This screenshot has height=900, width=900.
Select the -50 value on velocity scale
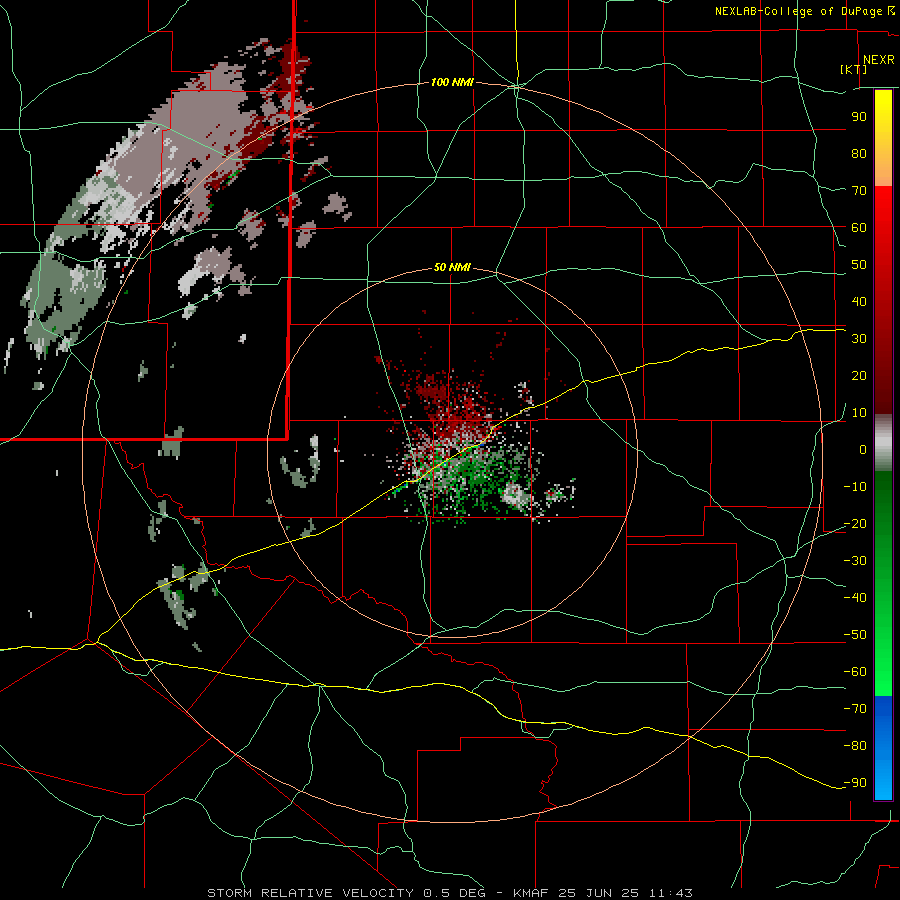pyautogui.click(x=855, y=635)
